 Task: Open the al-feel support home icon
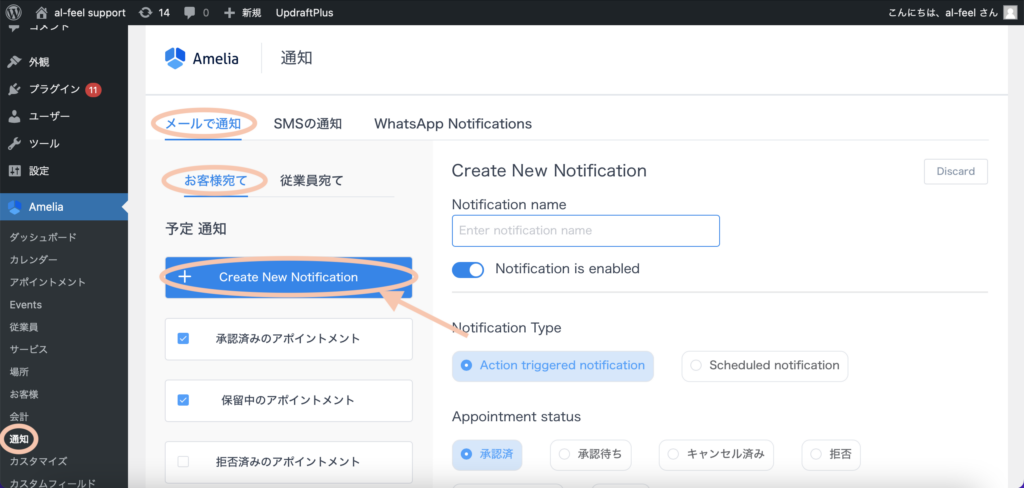click(41, 13)
